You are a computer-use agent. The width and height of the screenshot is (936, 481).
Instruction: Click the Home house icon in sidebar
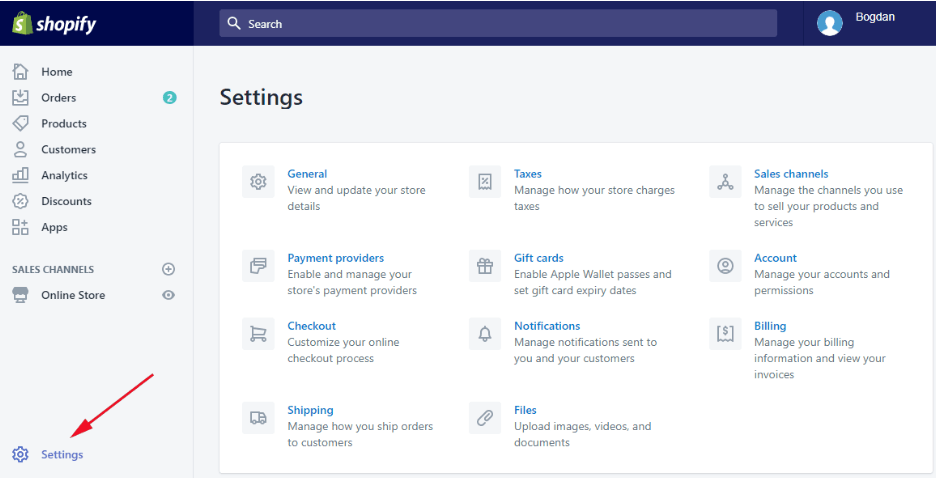click(x=20, y=72)
